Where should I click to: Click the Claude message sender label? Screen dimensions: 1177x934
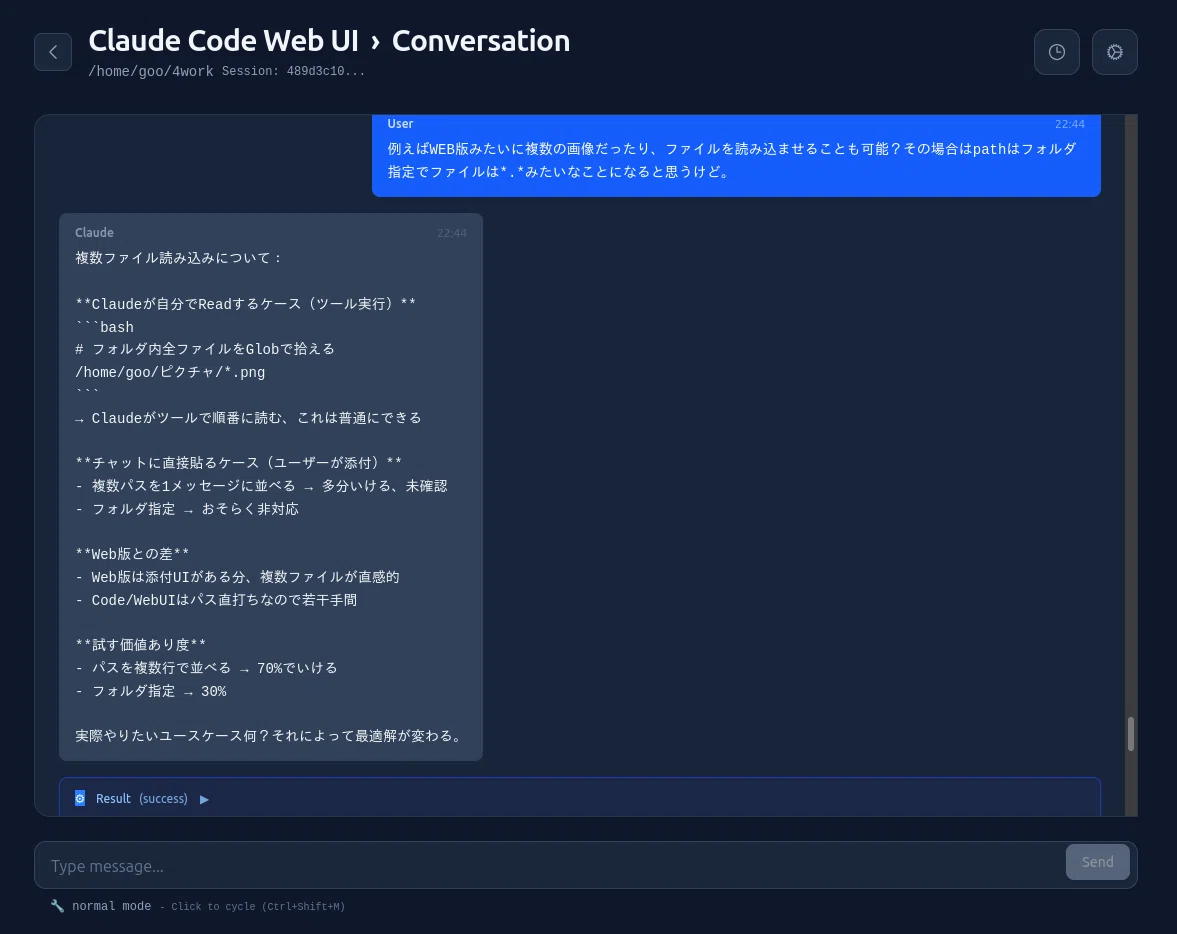pyautogui.click(x=95, y=233)
